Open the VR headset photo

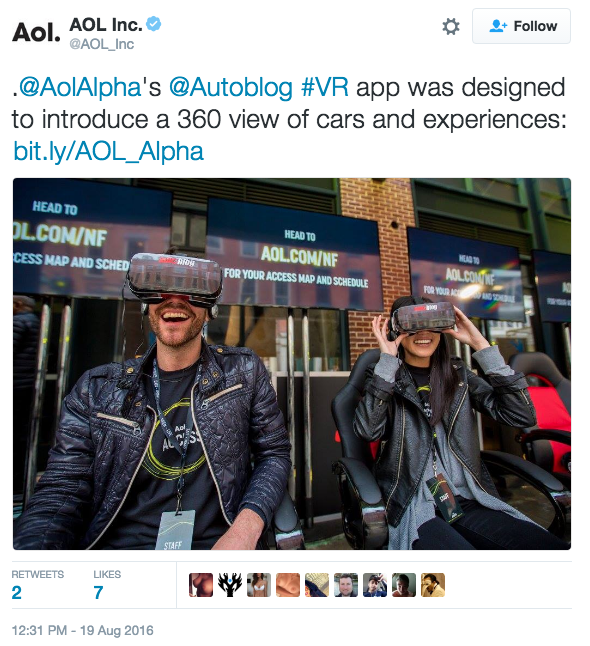pyautogui.click(x=292, y=364)
